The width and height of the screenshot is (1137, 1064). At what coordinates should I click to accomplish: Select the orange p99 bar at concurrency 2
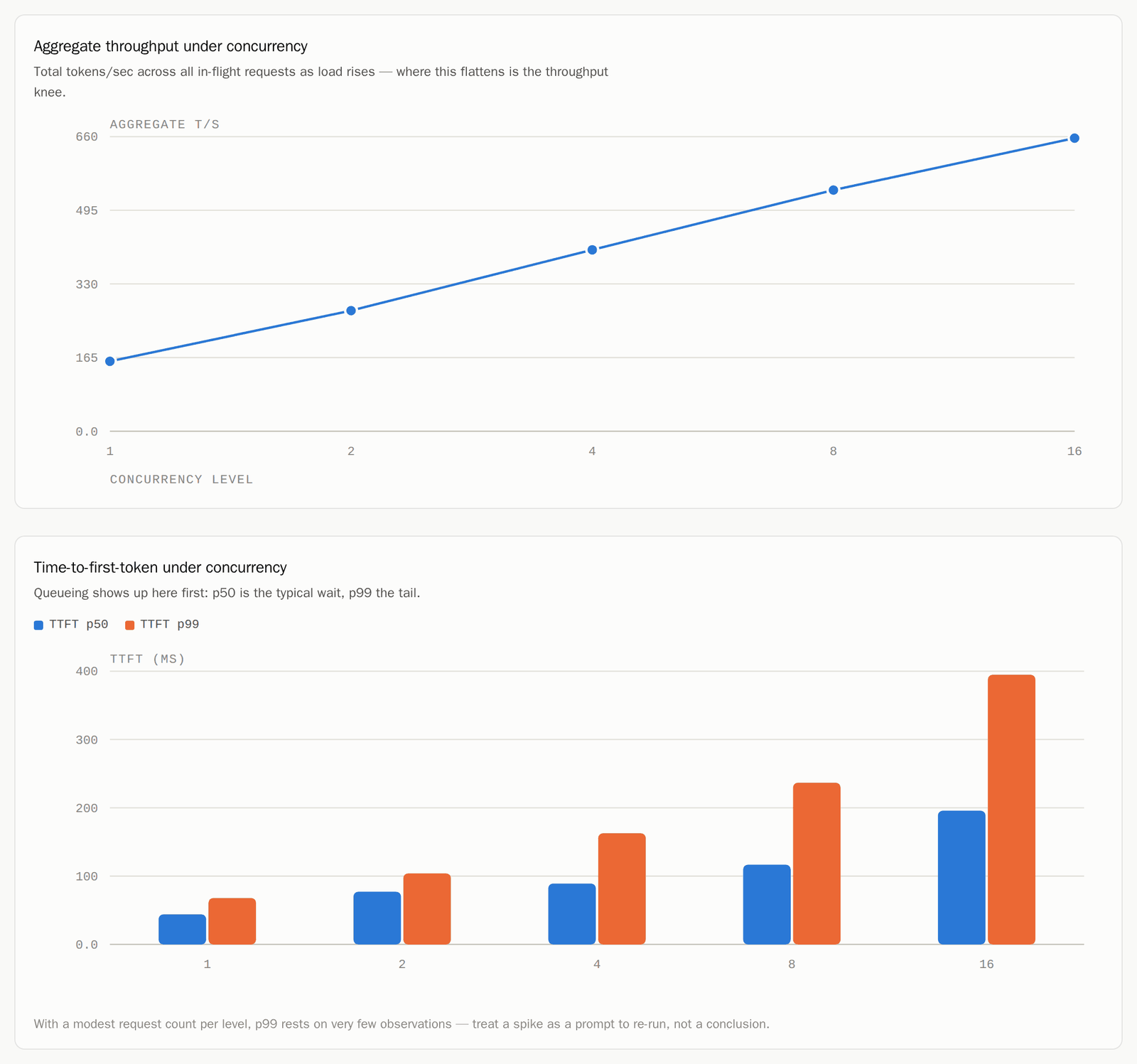coord(427,909)
